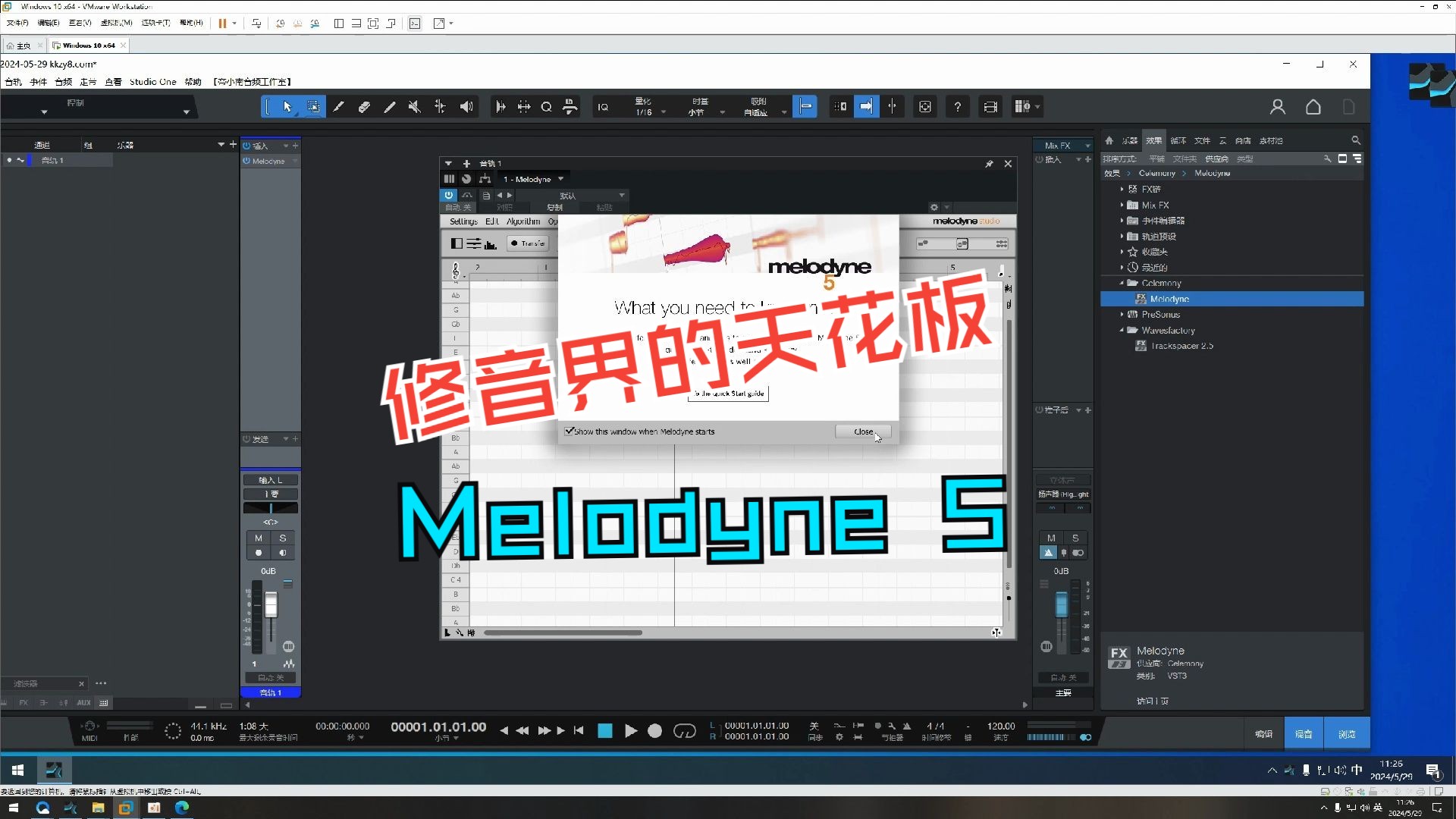This screenshot has width=1456, height=819.
Task: Select the Range tool
Action: coord(313,107)
